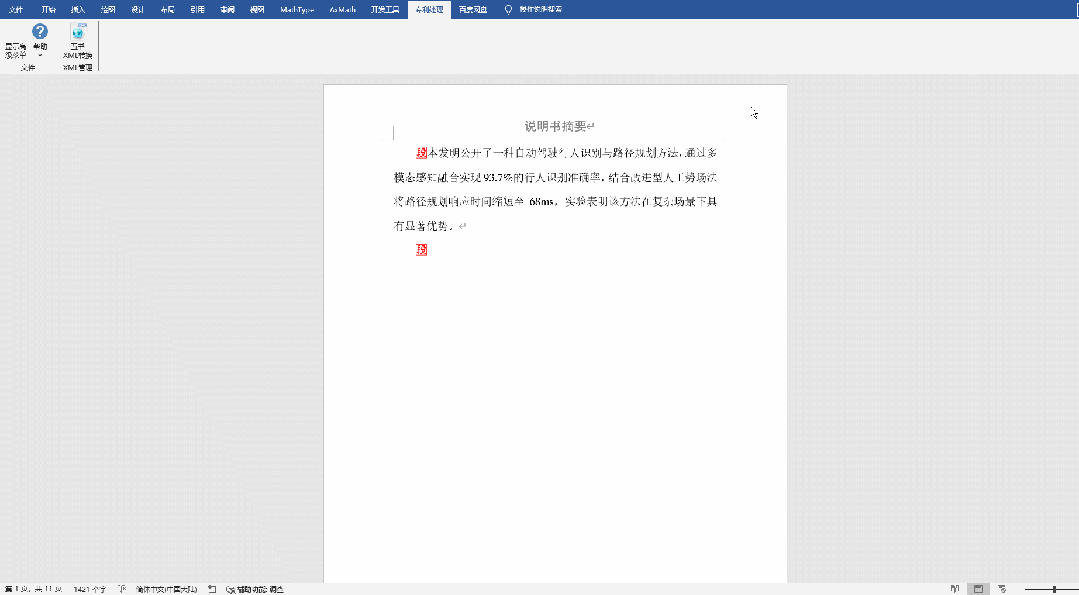The image size is (1079, 595).
Task: Click the Web版式视图 status bar icon
Action: click(x=1000, y=589)
